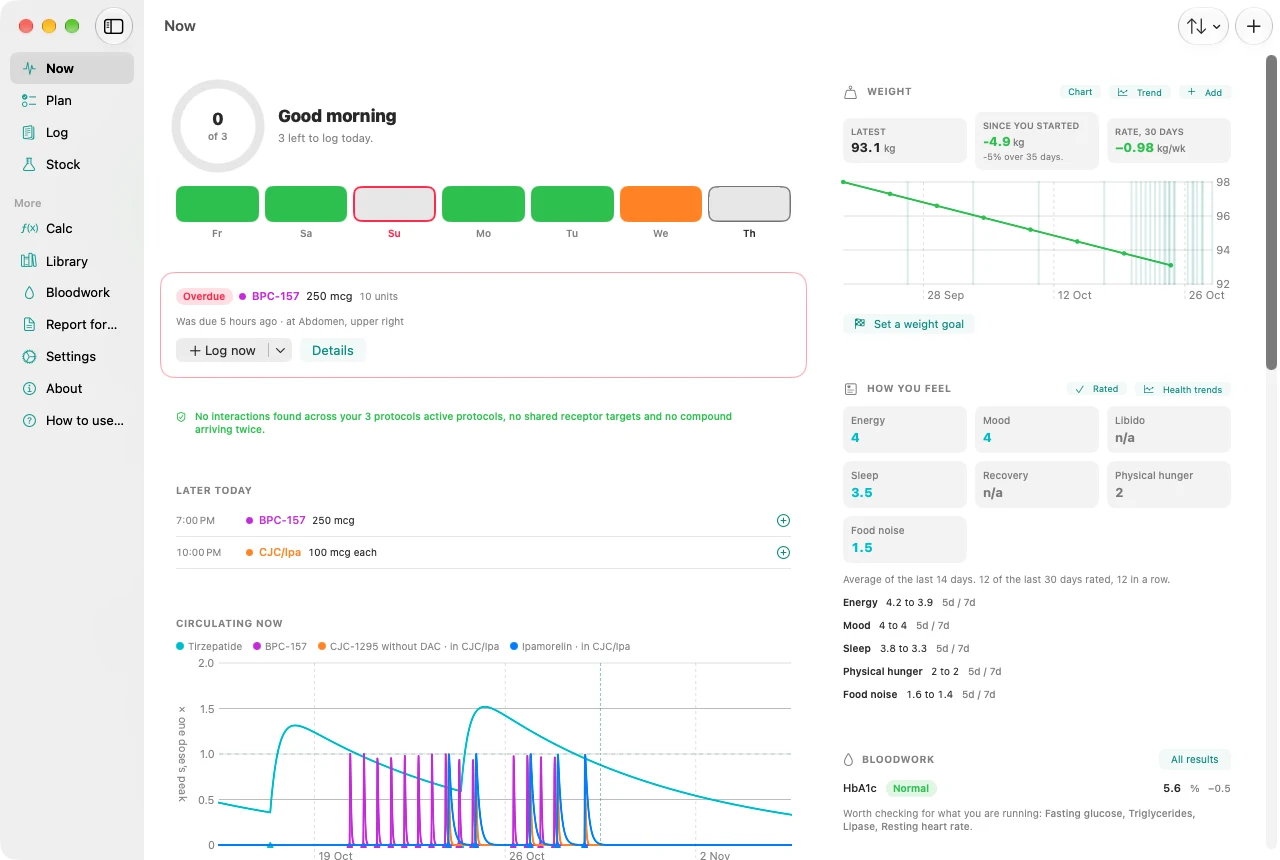Open the Stock flask icon item
The width and height of the screenshot is (1280, 860).
tap(72, 164)
